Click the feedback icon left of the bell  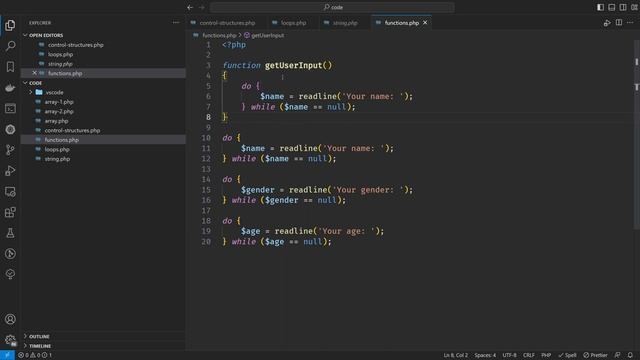(618, 355)
